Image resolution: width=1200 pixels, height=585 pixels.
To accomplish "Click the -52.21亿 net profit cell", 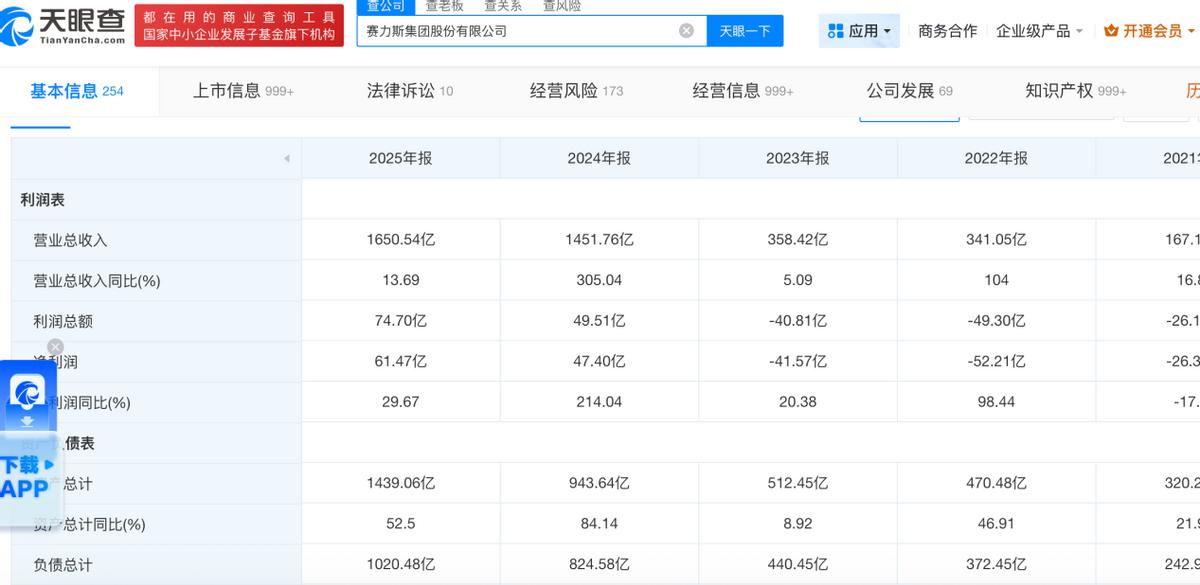I will point(996,361).
